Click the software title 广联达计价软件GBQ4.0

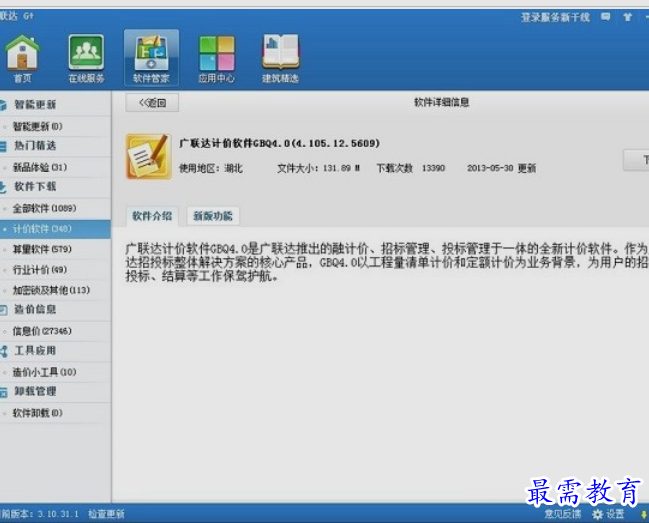(279, 144)
